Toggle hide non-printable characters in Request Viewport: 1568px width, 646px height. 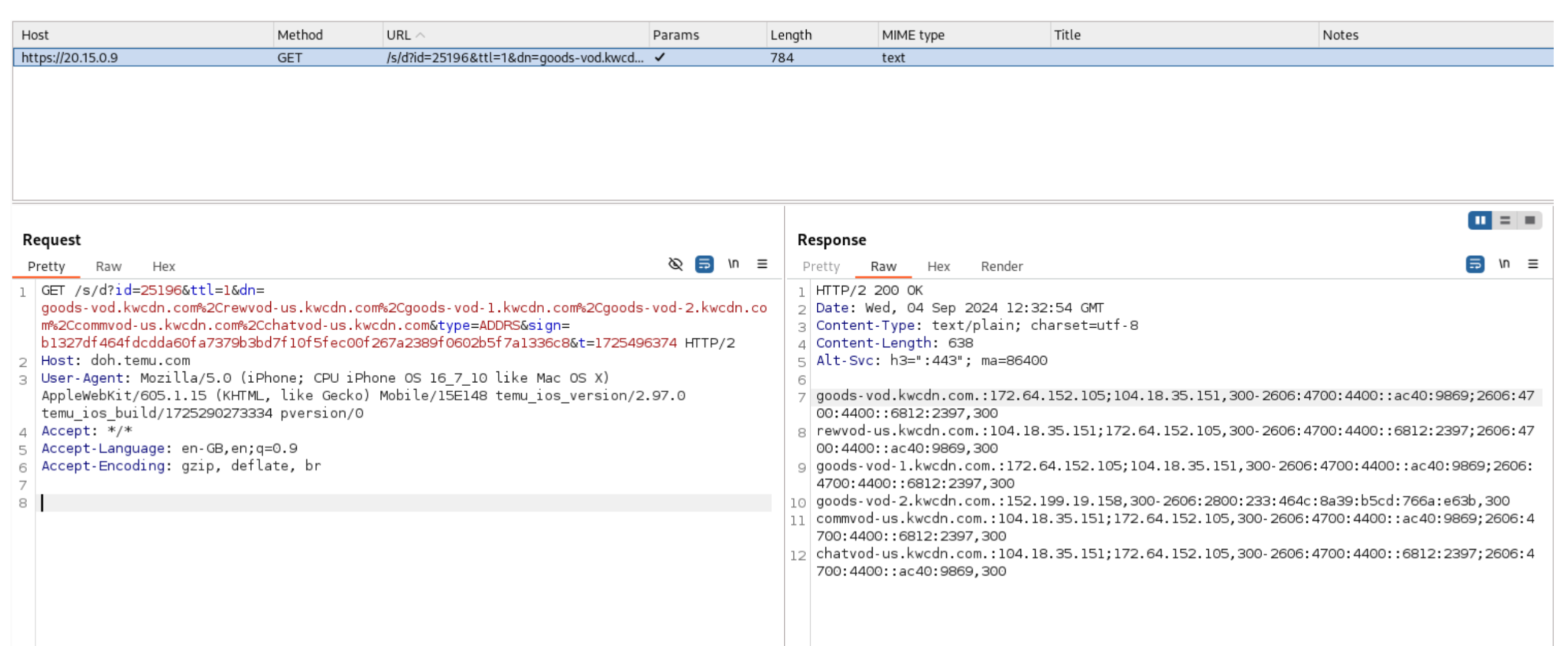[675, 264]
